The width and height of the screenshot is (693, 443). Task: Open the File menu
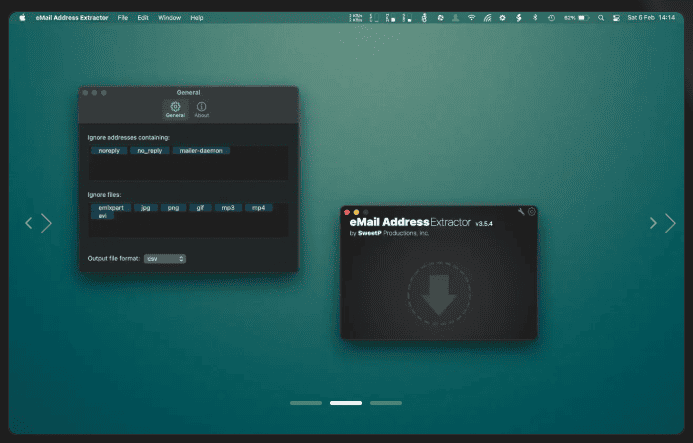[x=123, y=18]
